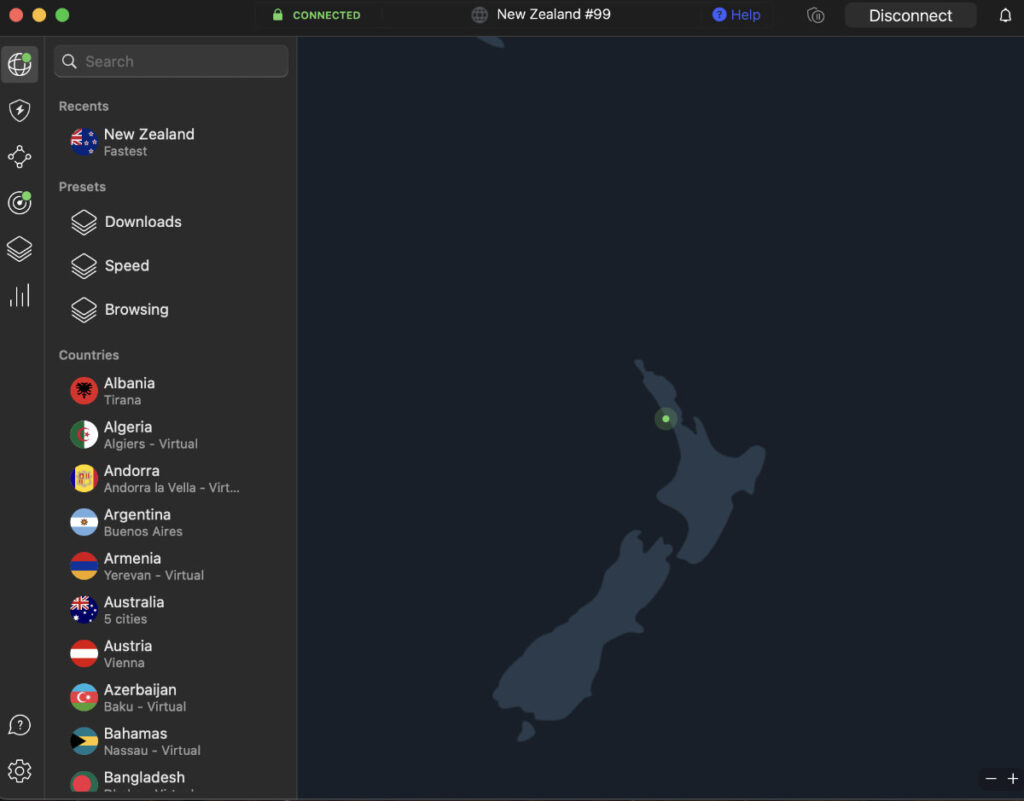
Task: View statistics via bar chart icon
Action: [20, 295]
